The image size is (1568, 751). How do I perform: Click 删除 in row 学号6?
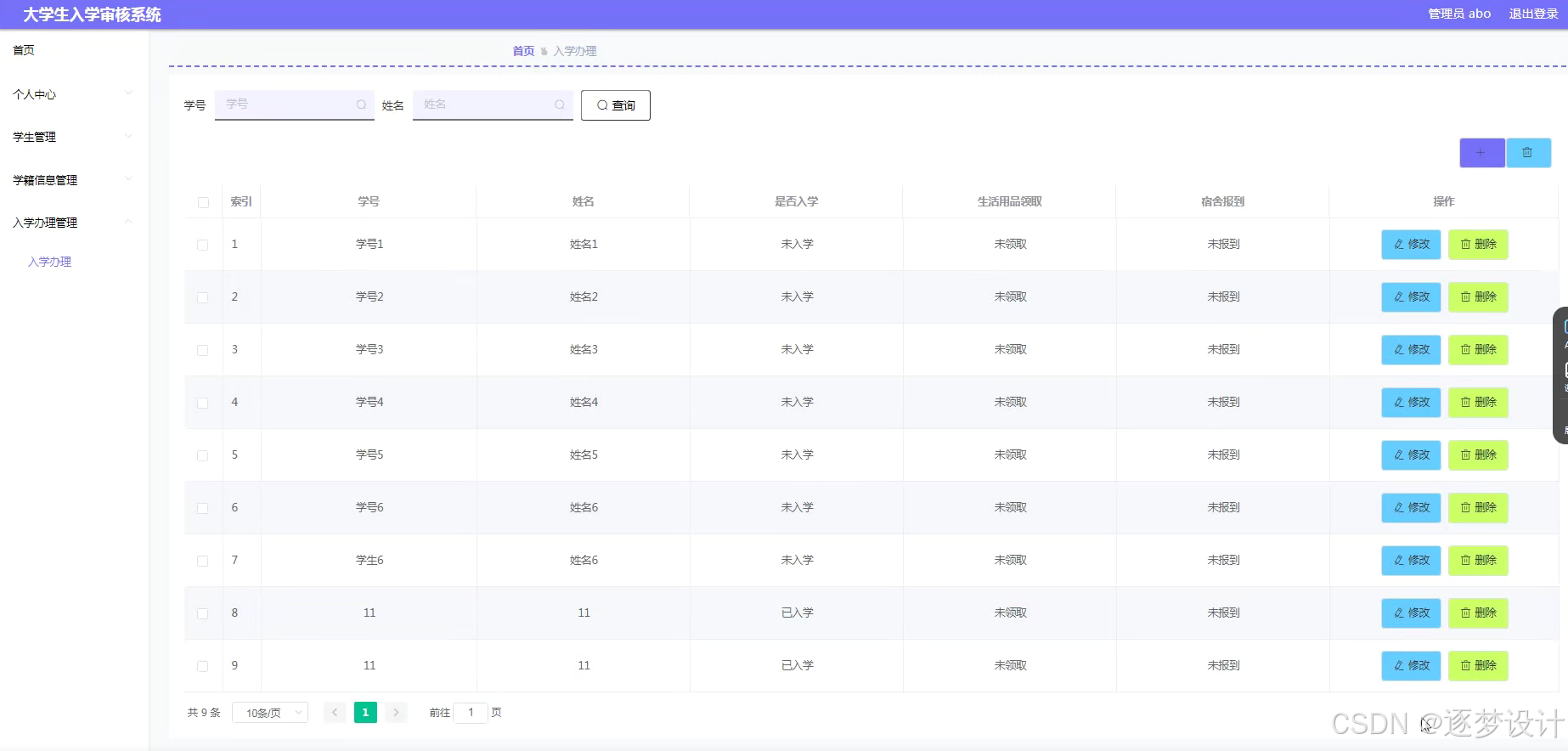(x=1478, y=508)
